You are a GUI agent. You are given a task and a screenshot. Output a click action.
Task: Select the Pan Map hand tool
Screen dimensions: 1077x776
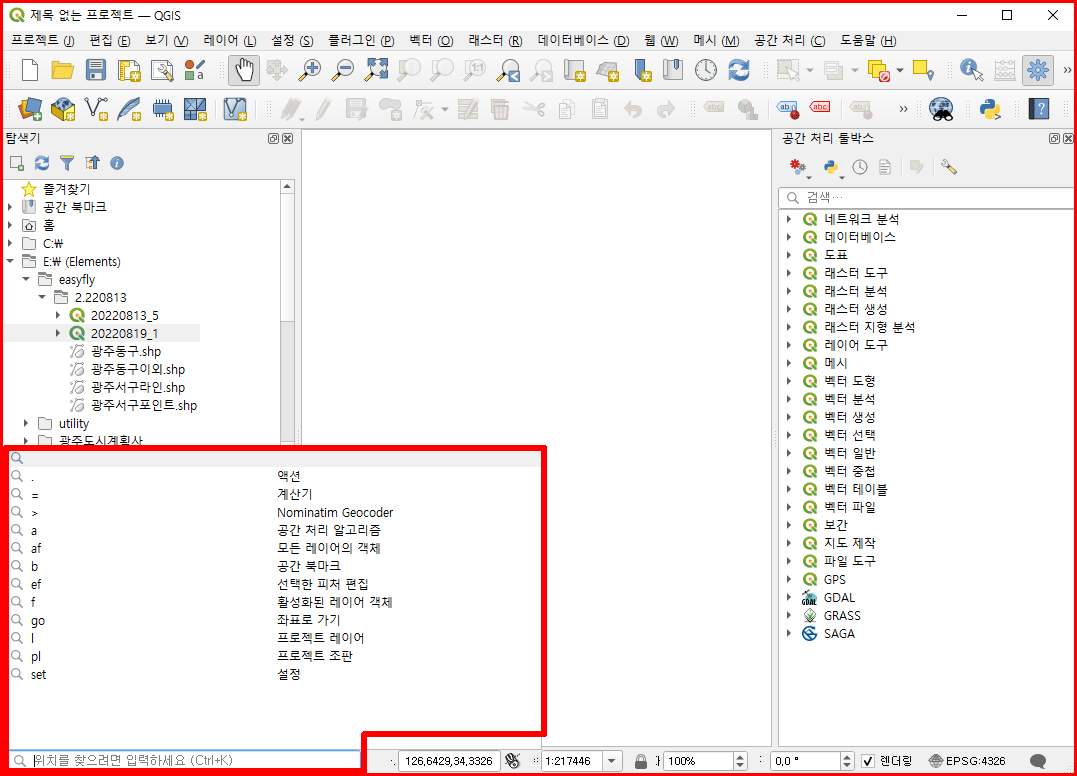click(244, 70)
